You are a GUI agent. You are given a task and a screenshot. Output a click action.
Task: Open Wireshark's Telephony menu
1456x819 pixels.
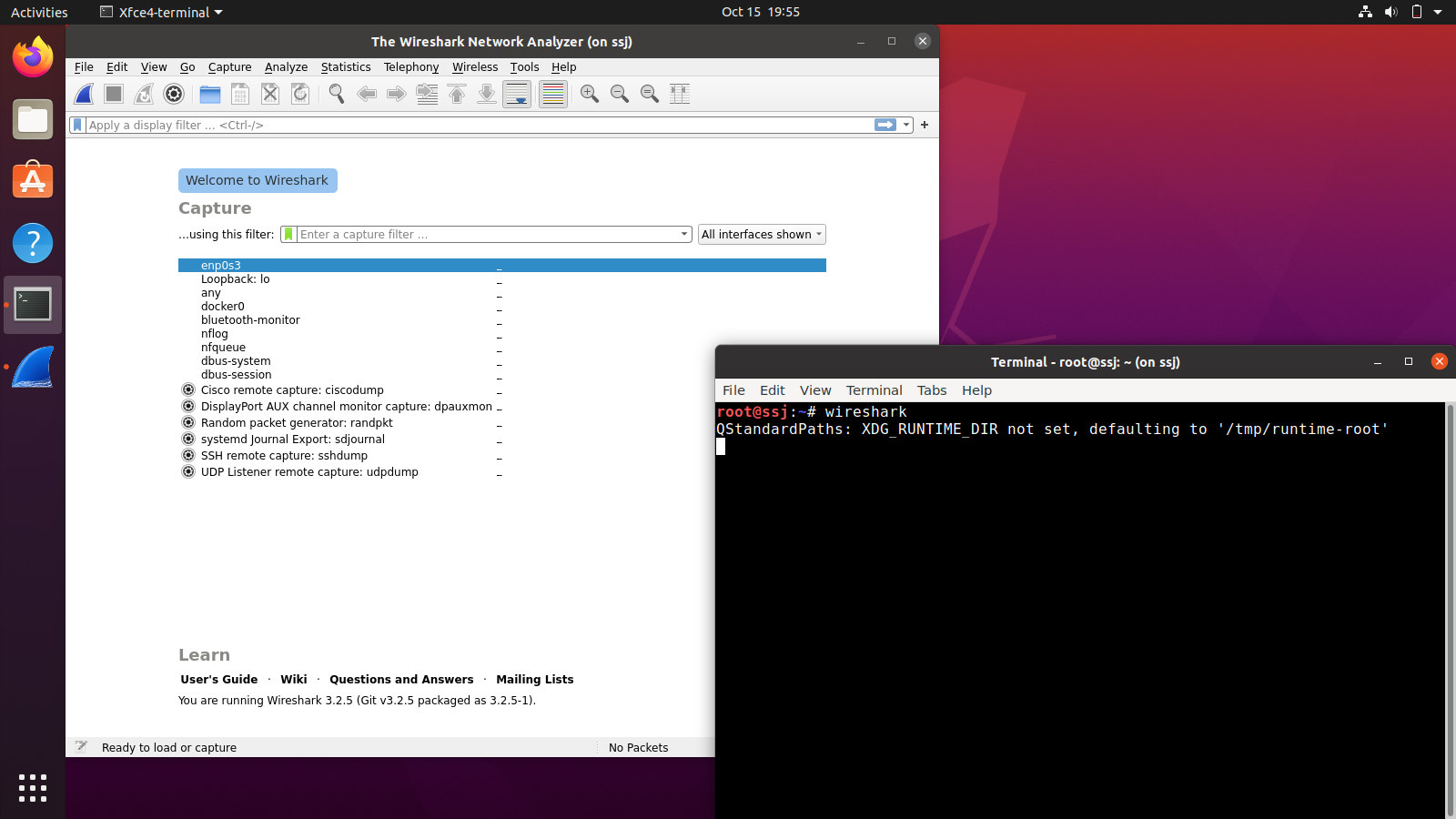(x=411, y=67)
